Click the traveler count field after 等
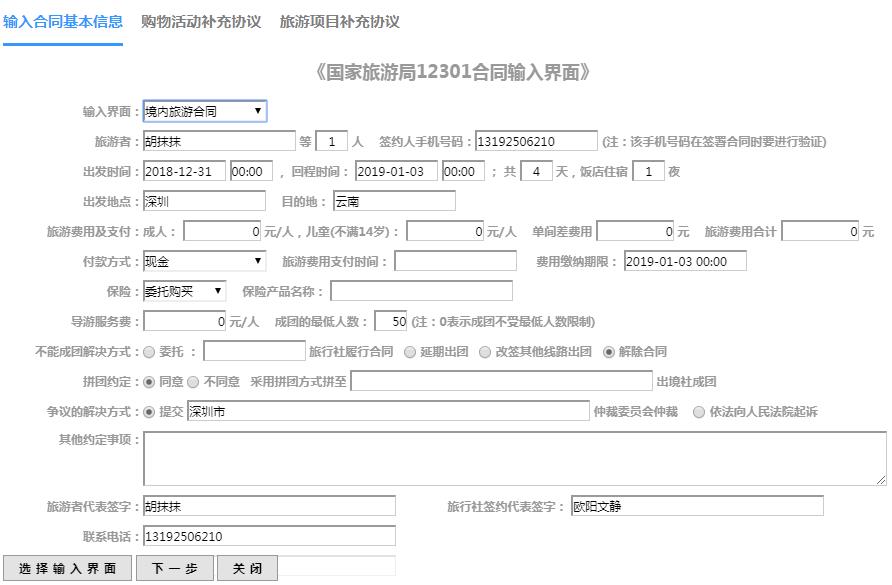The width and height of the screenshot is (892, 585). (x=331, y=141)
